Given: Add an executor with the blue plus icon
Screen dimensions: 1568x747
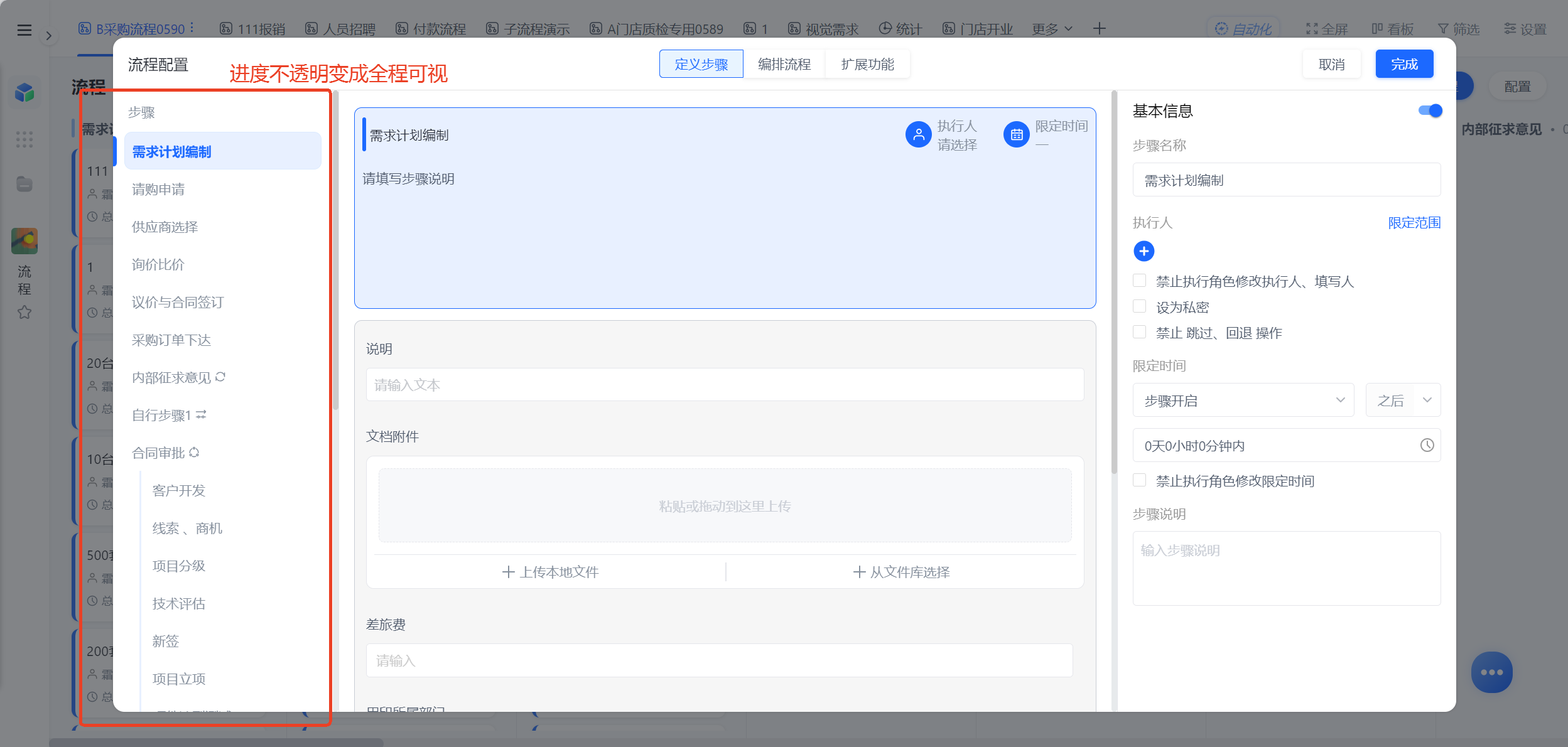Looking at the screenshot, I should click(1144, 251).
